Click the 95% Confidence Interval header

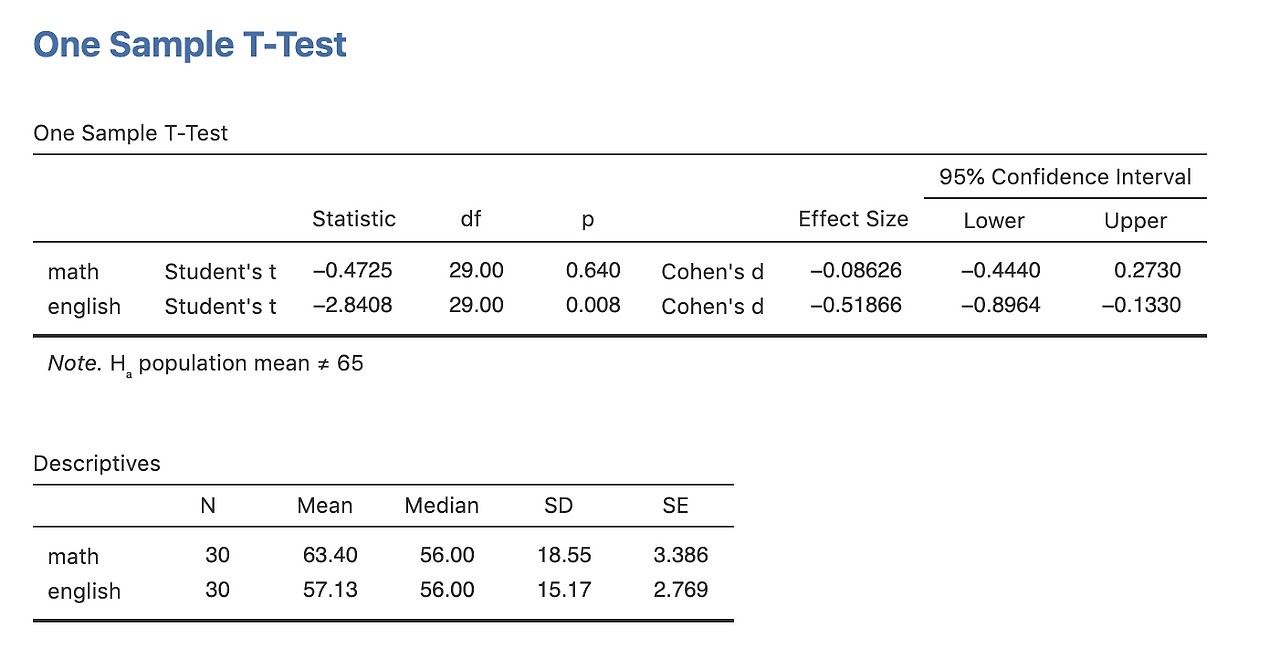pos(1065,177)
